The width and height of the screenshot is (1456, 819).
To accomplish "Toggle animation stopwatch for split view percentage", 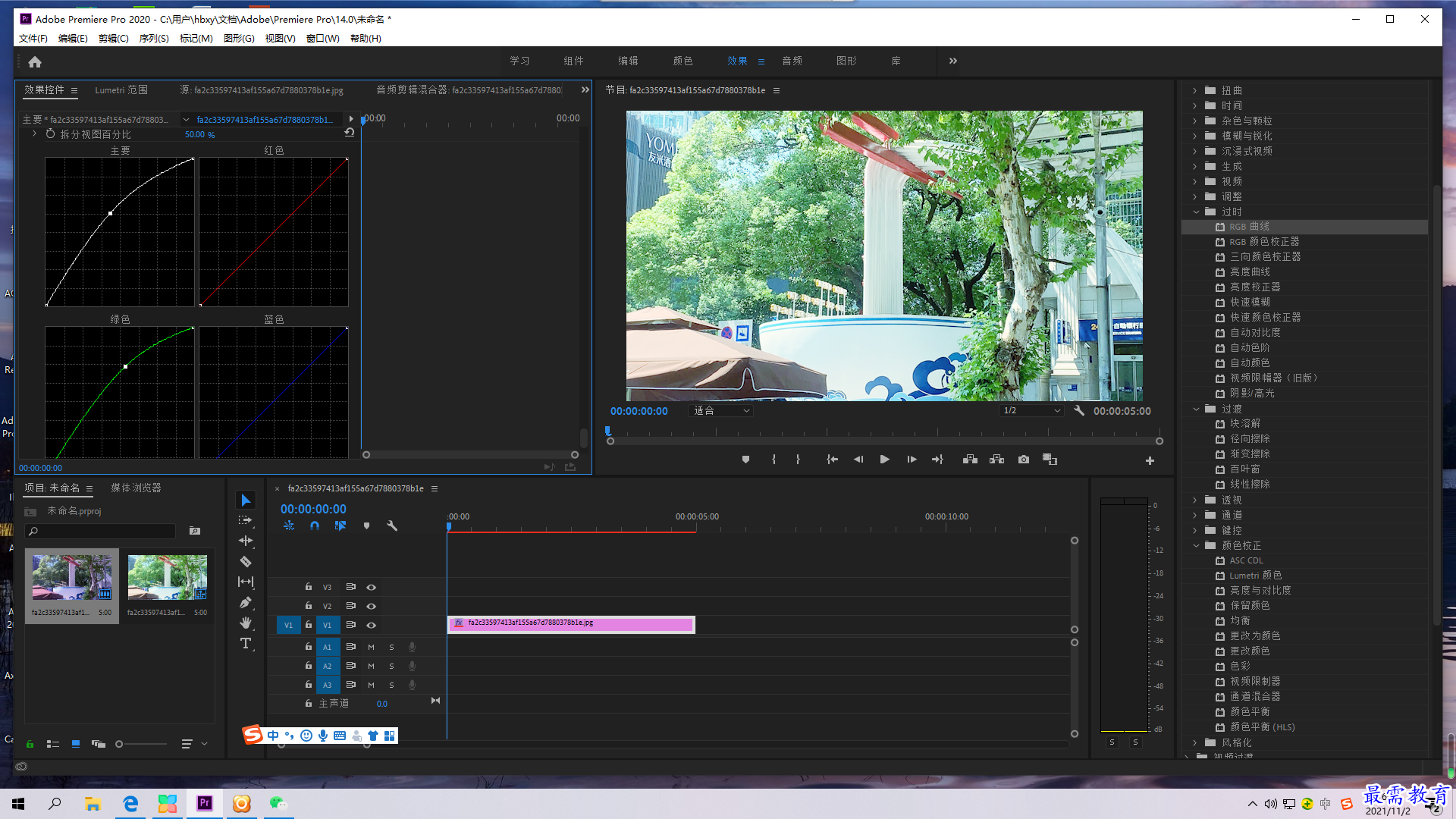I will click(50, 133).
